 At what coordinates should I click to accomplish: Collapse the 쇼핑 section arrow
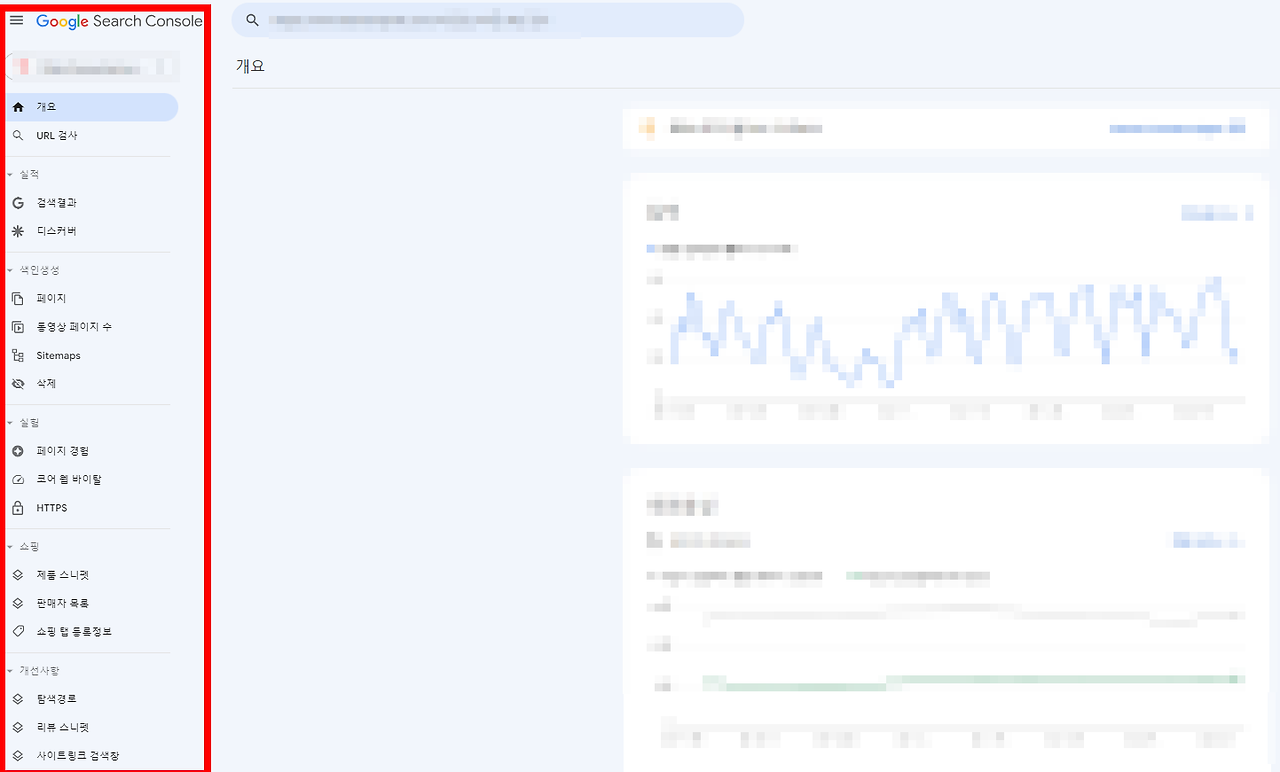(10, 547)
